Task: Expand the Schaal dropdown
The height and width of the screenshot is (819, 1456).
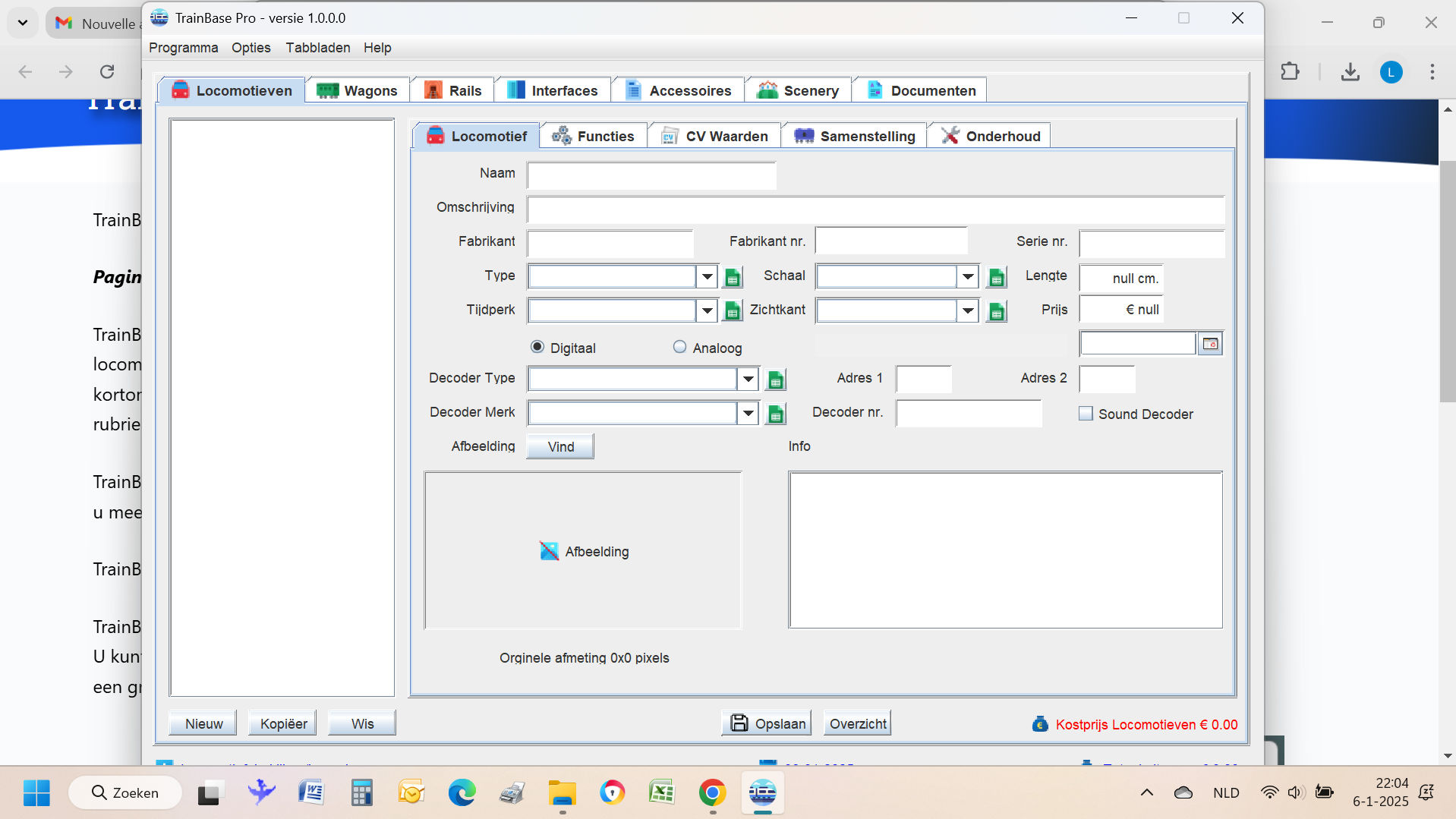Action: (x=967, y=276)
